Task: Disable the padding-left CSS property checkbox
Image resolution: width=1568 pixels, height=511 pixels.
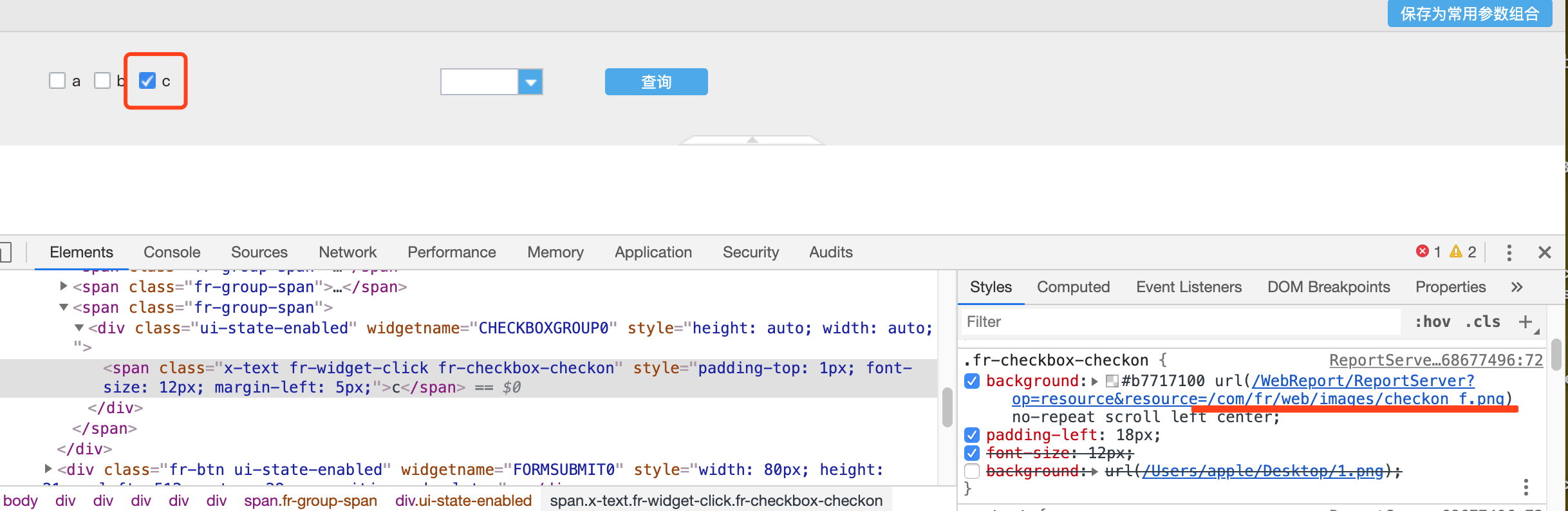Action: tap(972, 435)
